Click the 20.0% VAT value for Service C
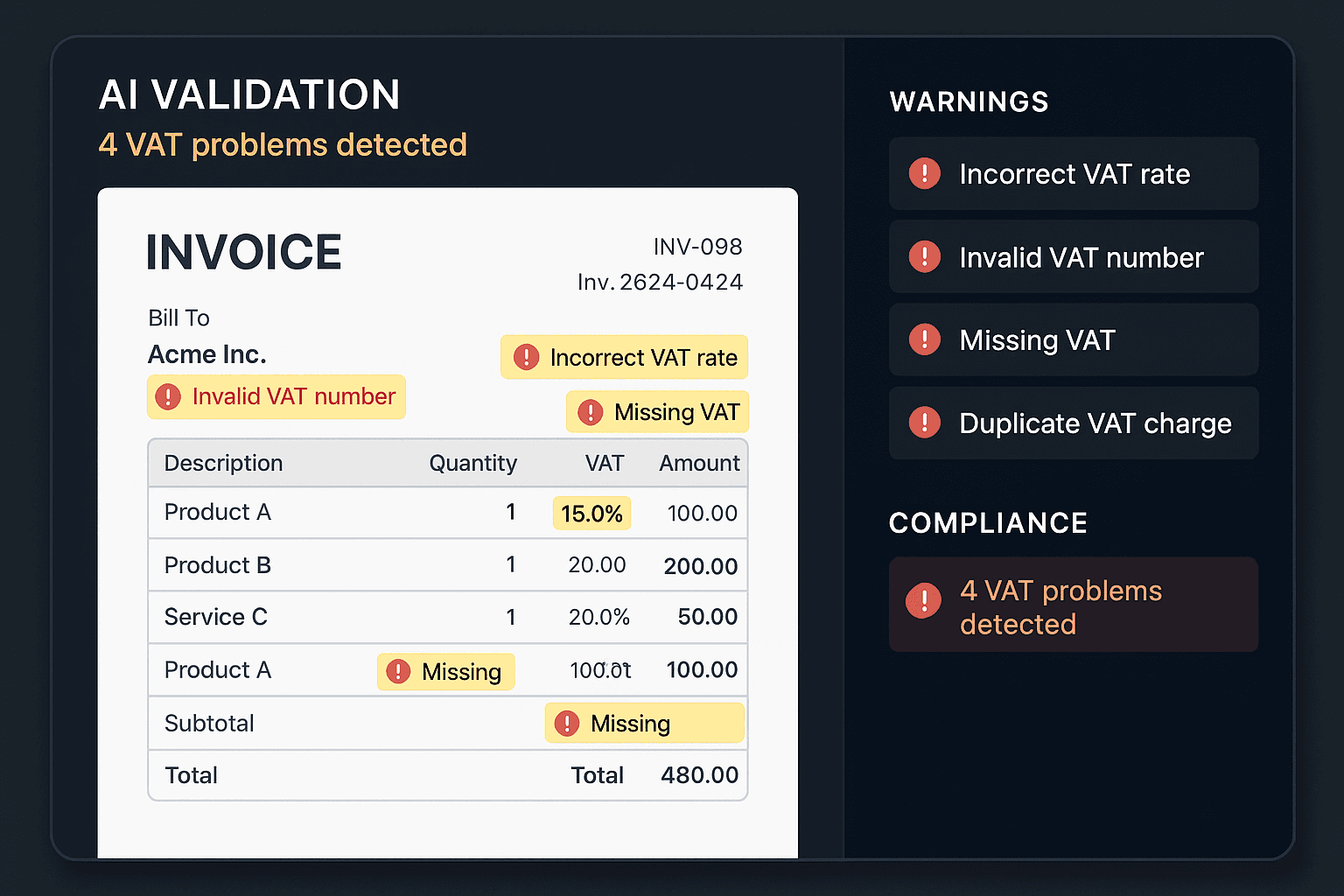 [x=599, y=617]
